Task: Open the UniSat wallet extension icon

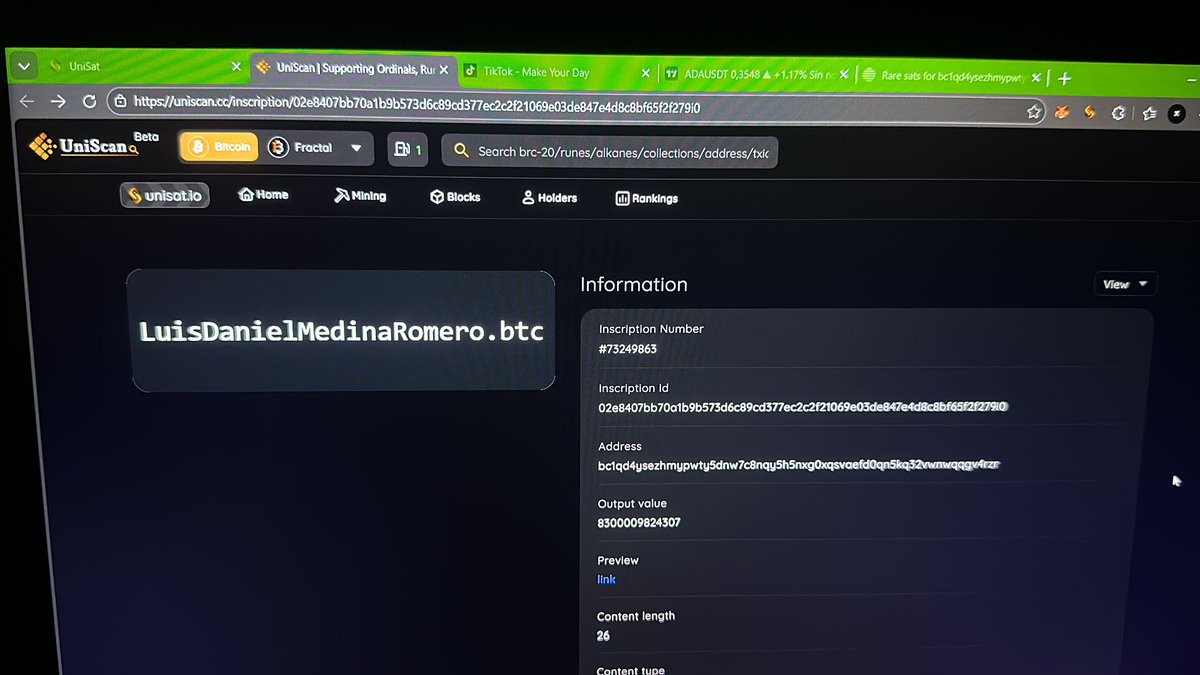Action: coord(1091,113)
